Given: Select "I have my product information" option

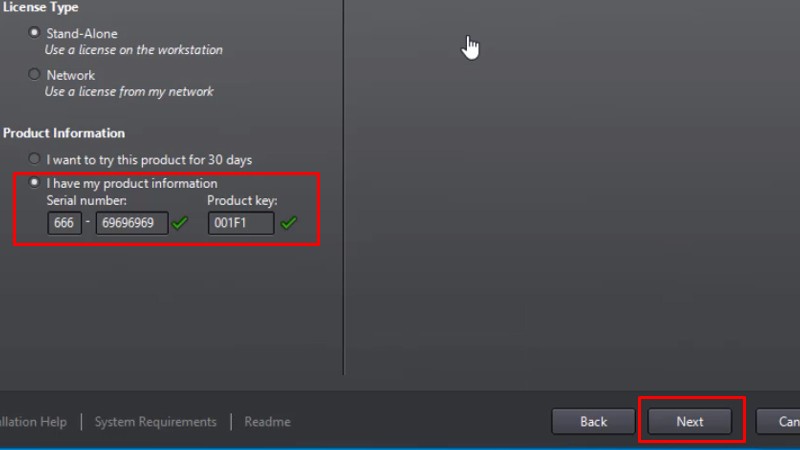Looking at the screenshot, I should [35, 183].
